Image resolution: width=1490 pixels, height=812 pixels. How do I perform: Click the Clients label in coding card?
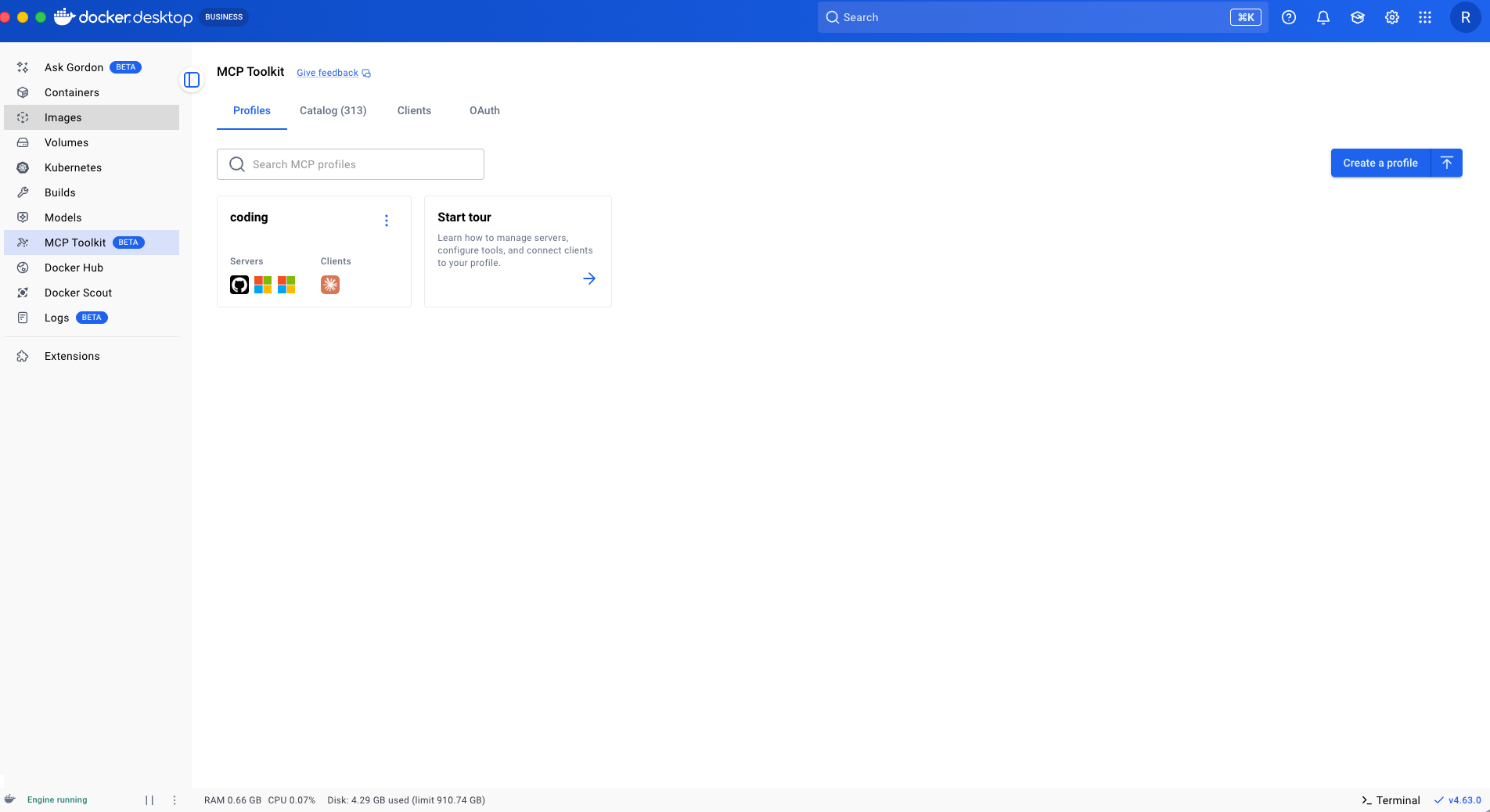(336, 261)
